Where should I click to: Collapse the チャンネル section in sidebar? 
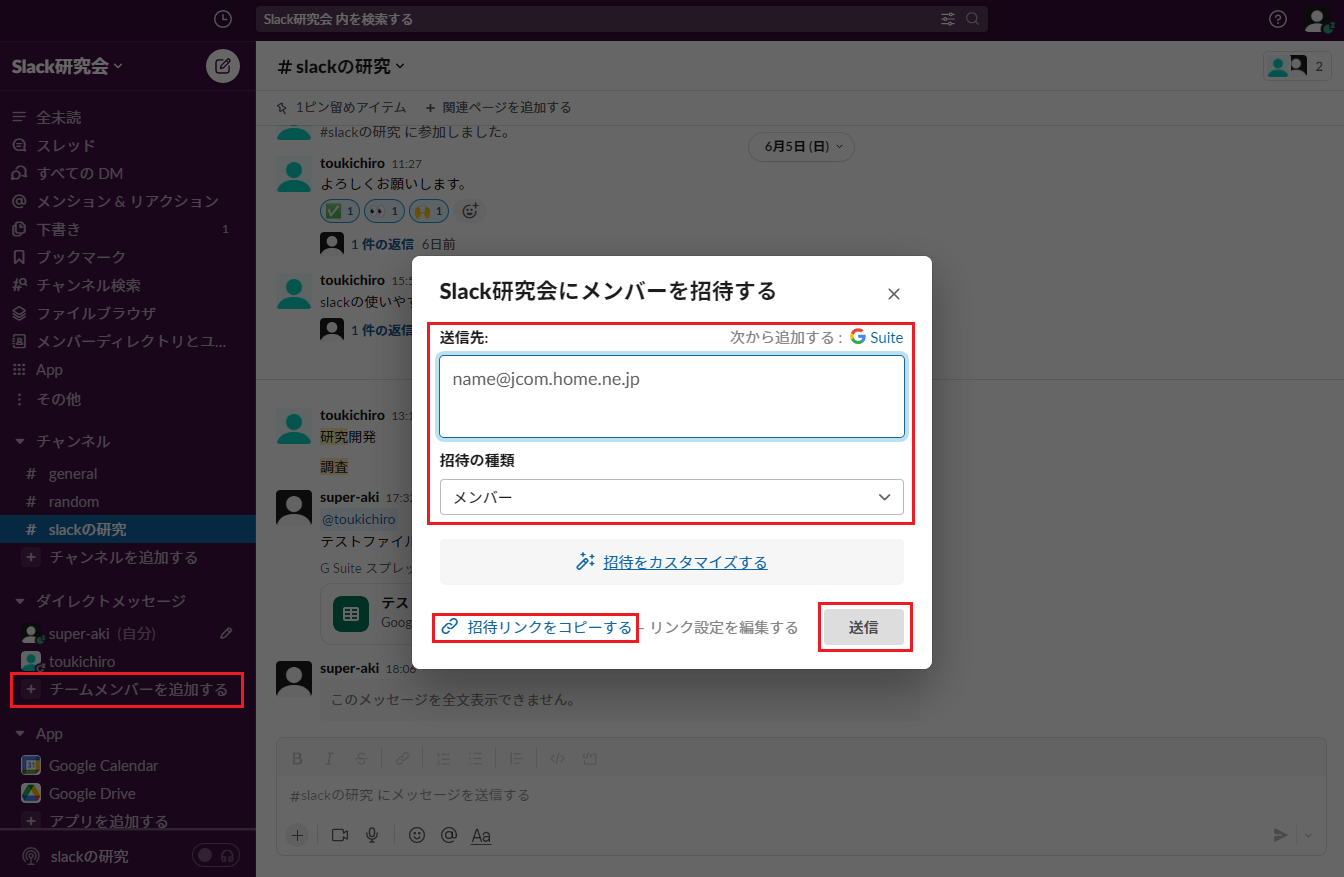[19, 441]
